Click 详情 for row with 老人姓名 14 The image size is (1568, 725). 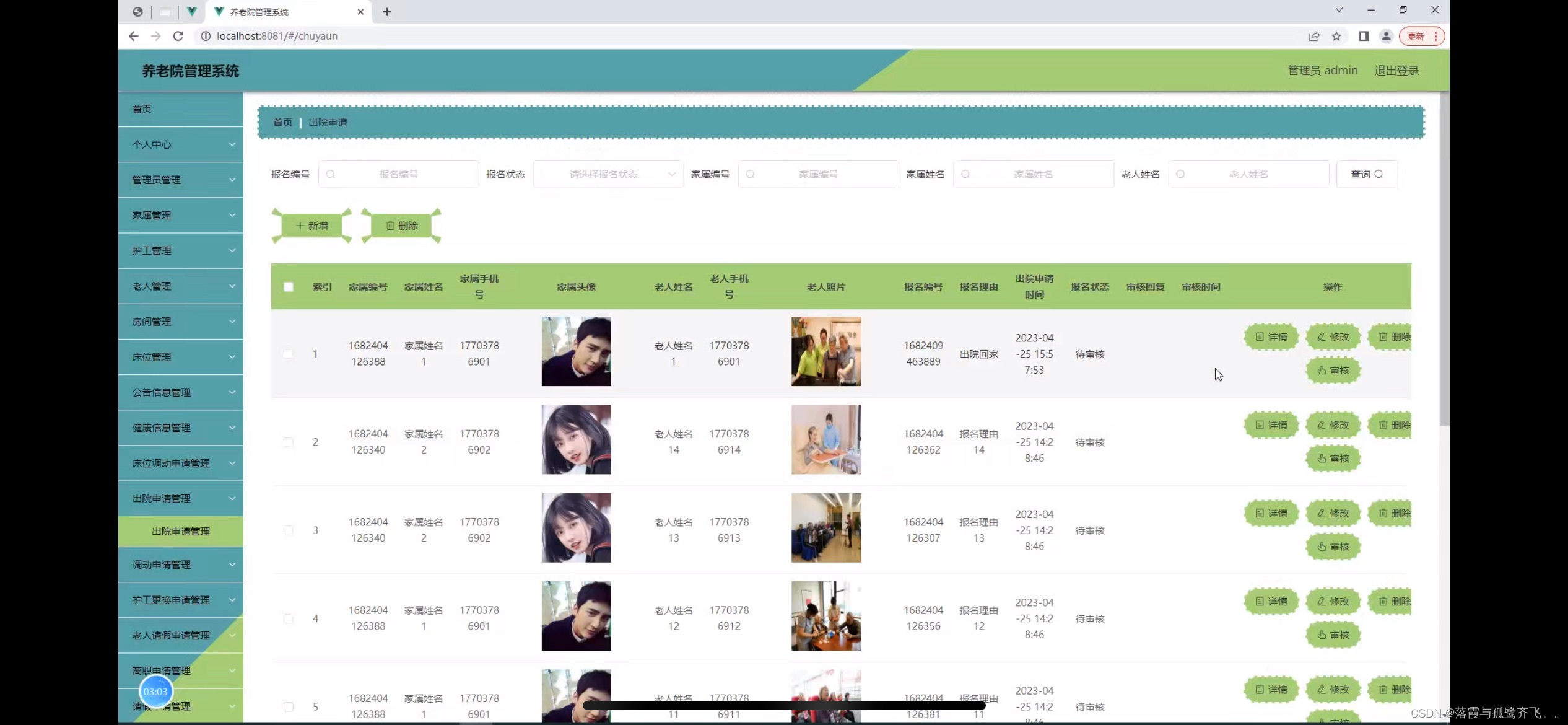1271,425
